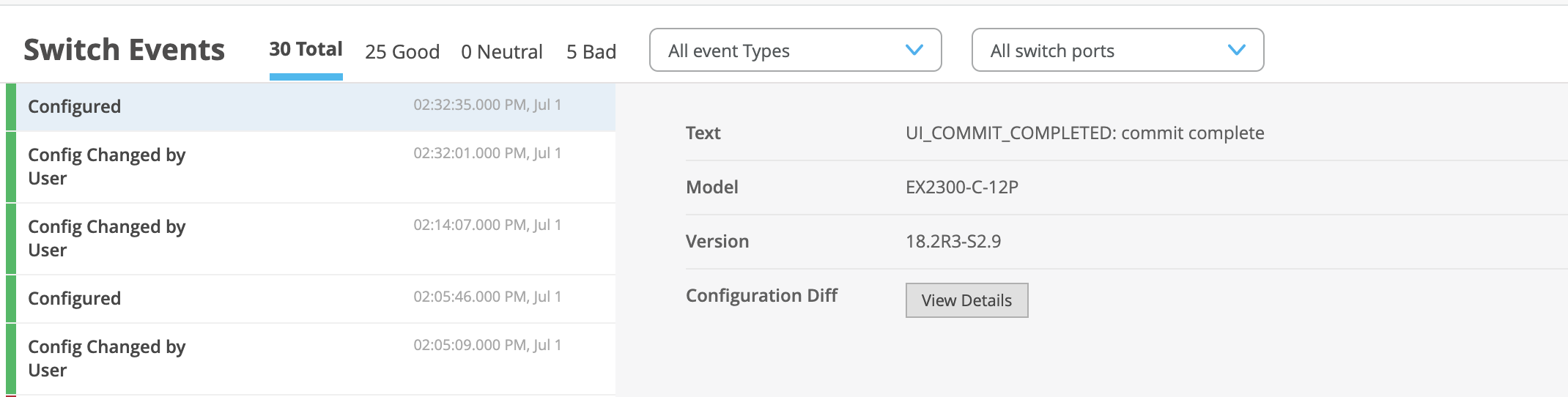Switch to the 30 Total tab
This screenshot has height=397, width=1568.
306,50
